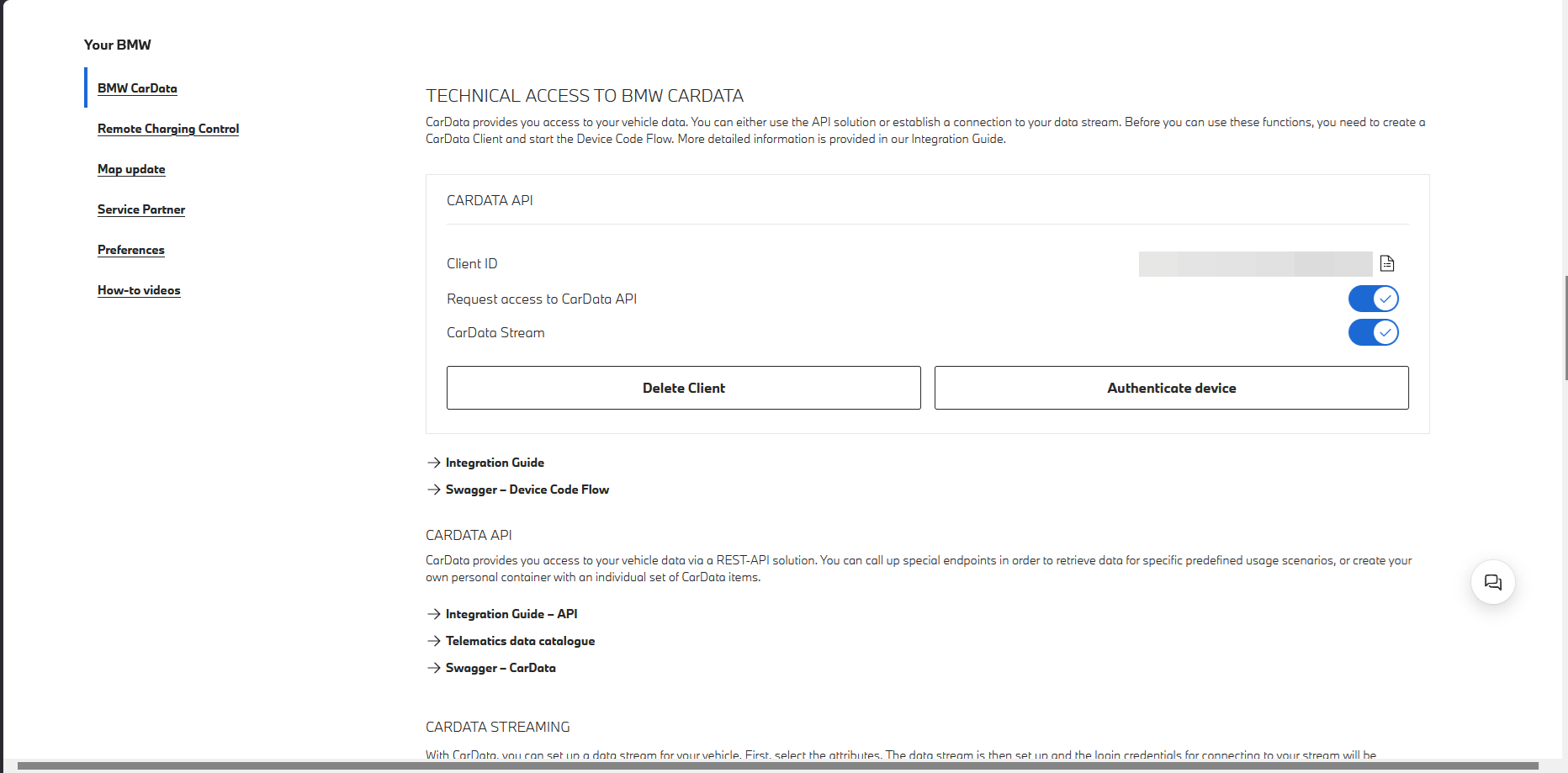This screenshot has height=773, width=1568.
Task: Click the redacted Client ID value field
Action: [1256, 264]
